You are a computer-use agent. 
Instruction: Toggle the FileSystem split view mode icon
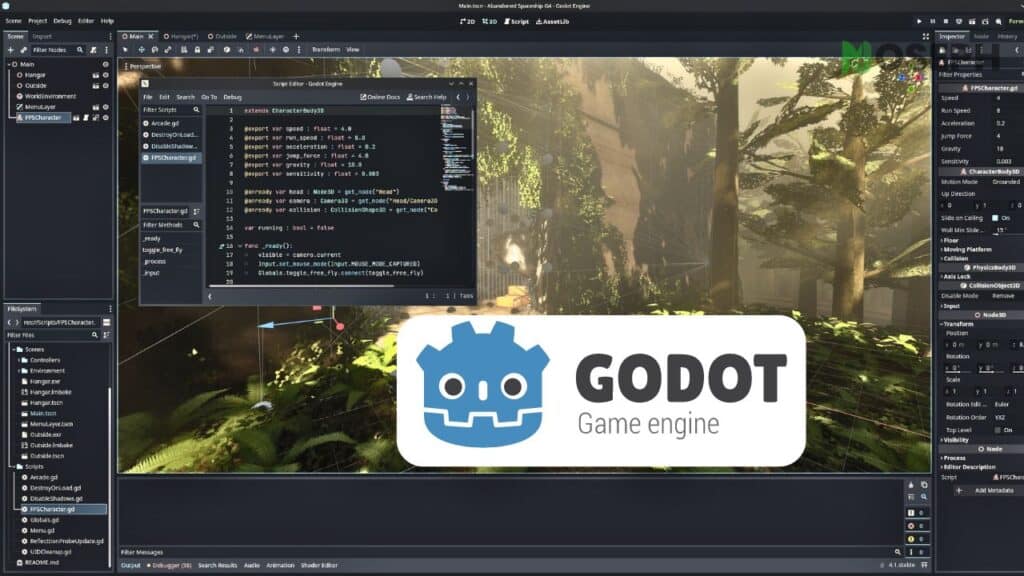(x=106, y=323)
